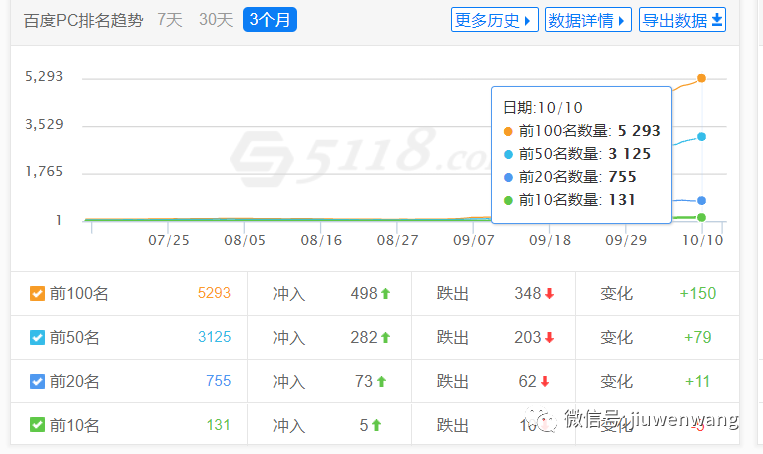
Task: Select the 3个月 range tab
Action: (270, 20)
